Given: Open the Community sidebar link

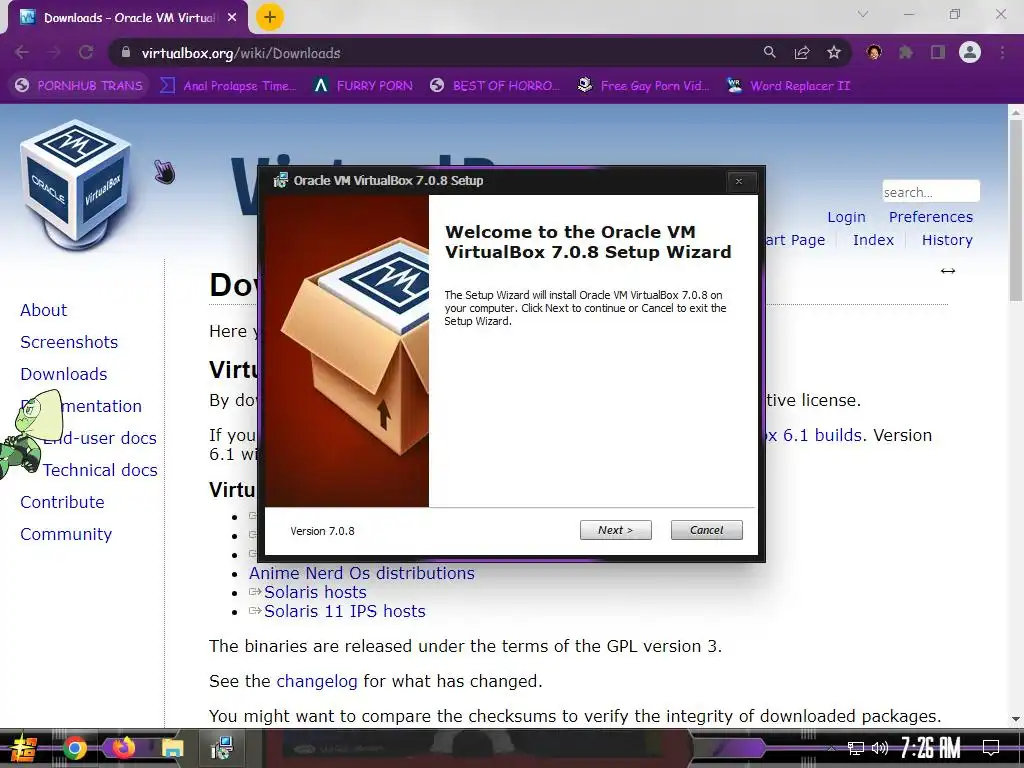Looking at the screenshot, I should [x=66, y=534].
